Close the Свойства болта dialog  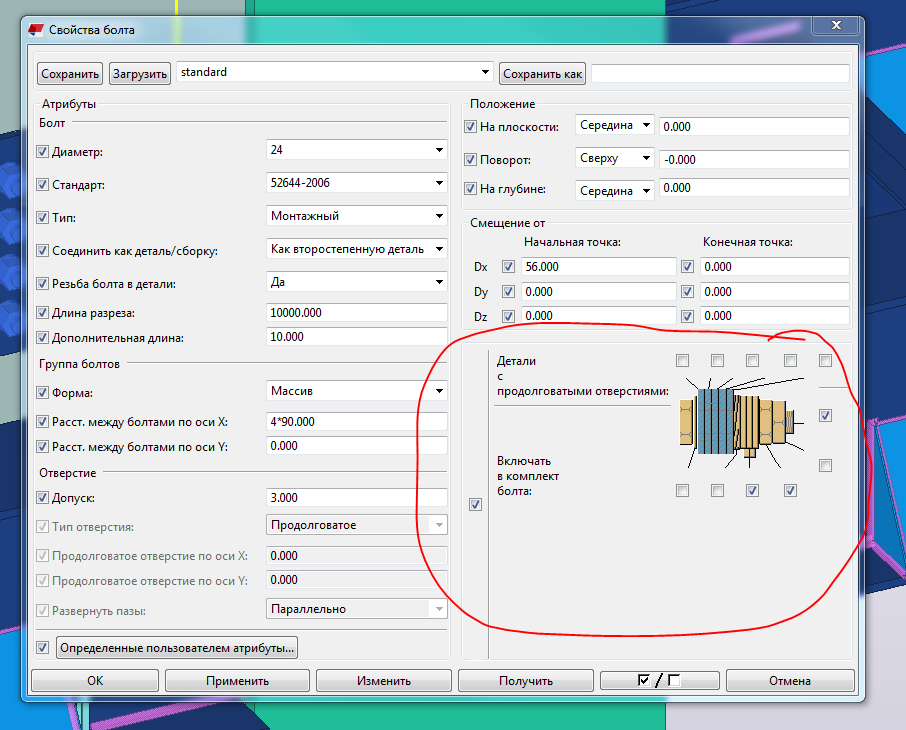click(x=838, y=28)
